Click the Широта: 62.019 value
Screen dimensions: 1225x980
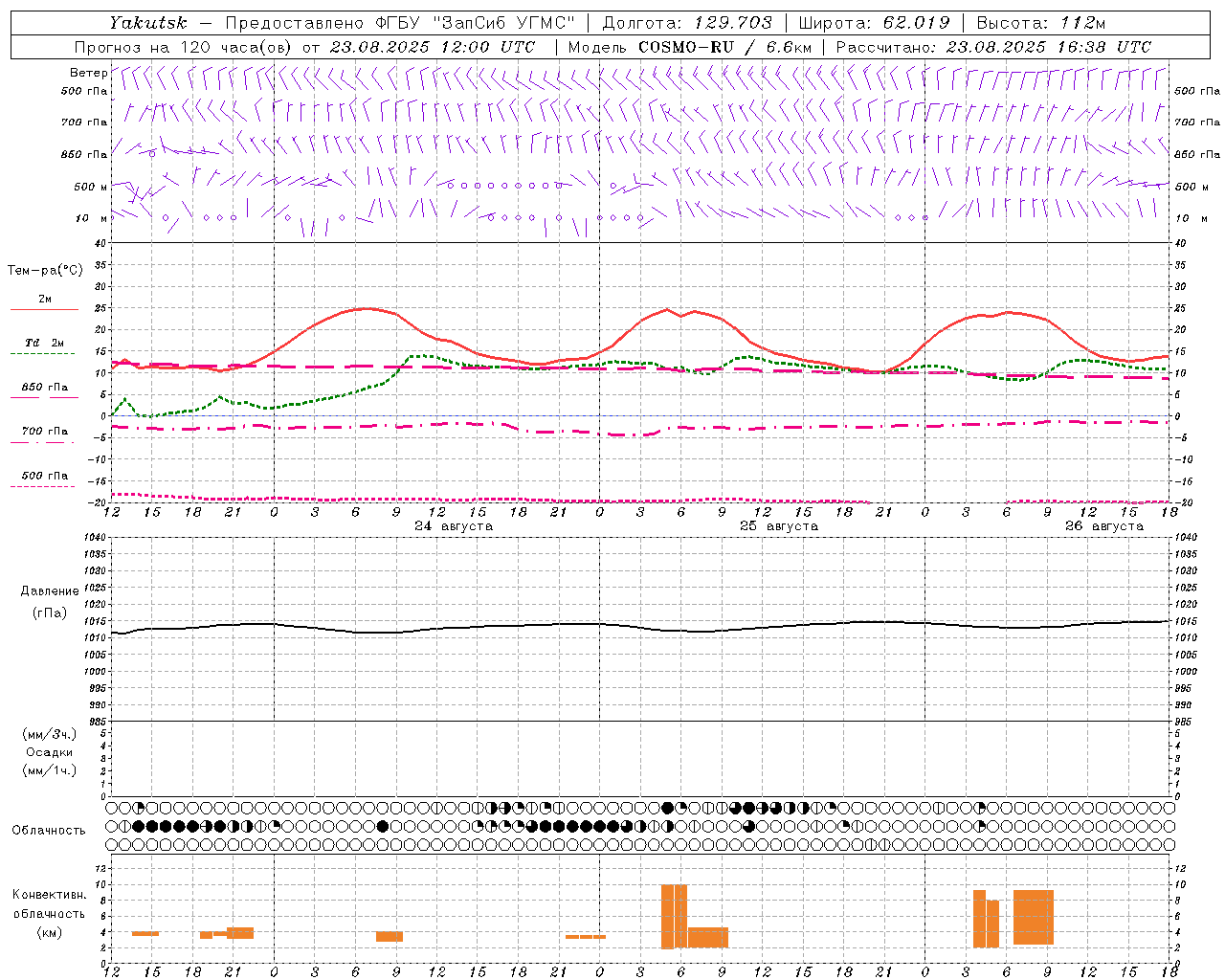click(x=875, y=23)
